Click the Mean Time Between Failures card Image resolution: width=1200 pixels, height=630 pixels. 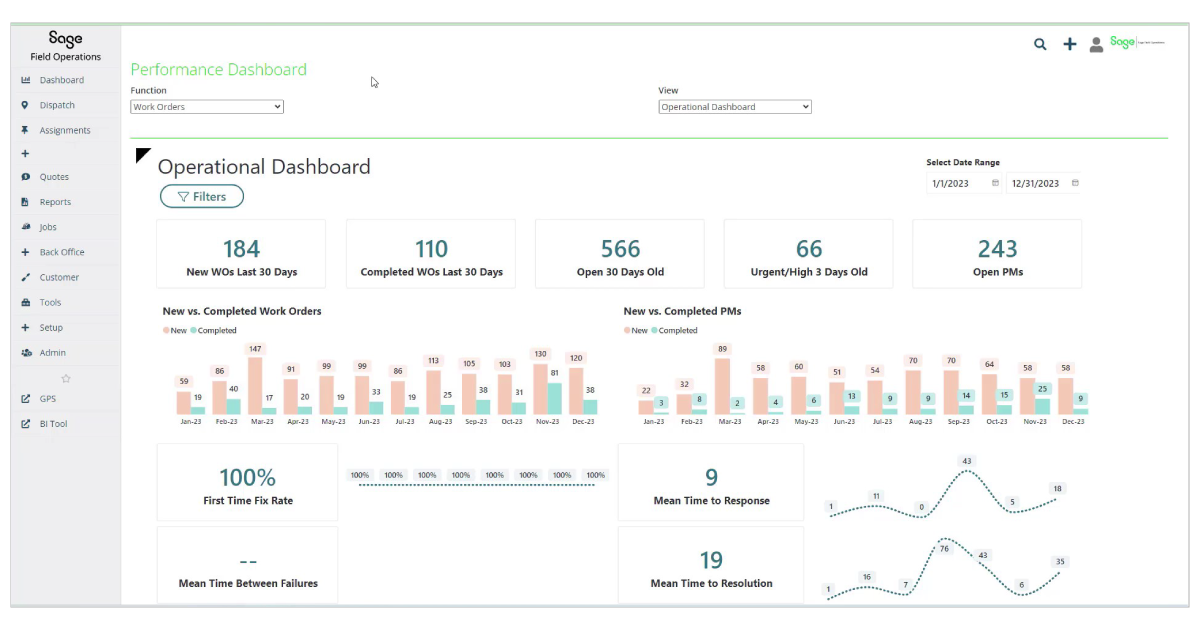[247, 566]
